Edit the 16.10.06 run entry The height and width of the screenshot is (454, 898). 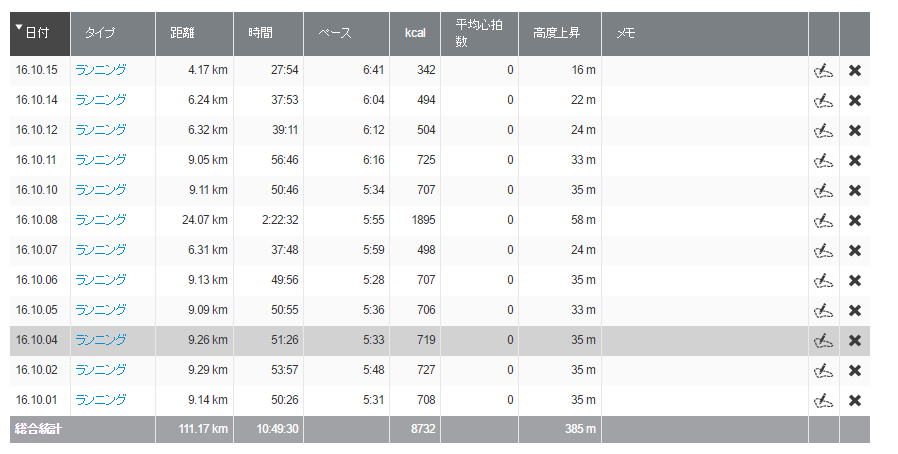click(x=823, y=281)
